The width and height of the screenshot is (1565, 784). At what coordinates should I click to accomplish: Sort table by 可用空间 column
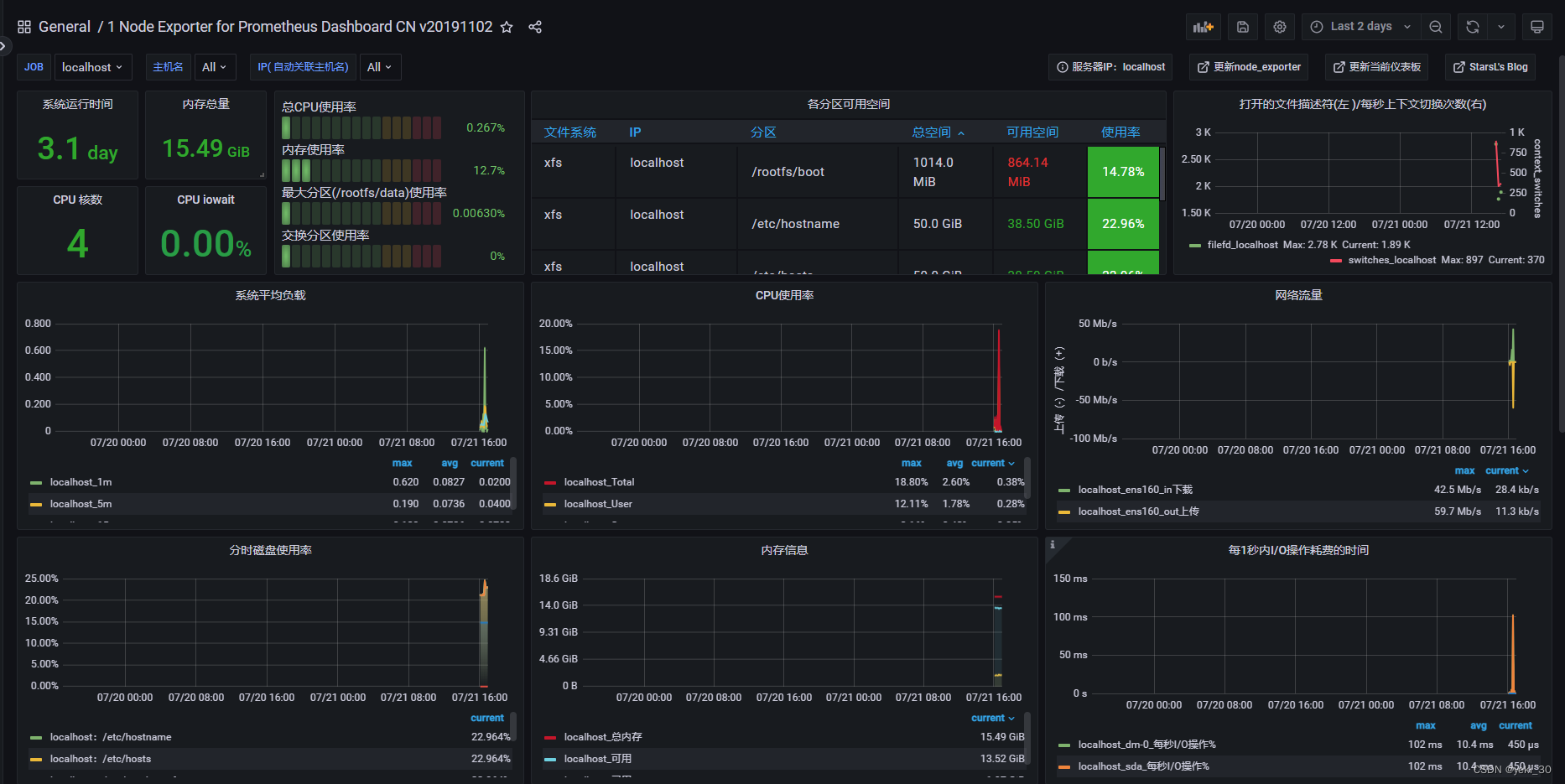pos(1032,132)
